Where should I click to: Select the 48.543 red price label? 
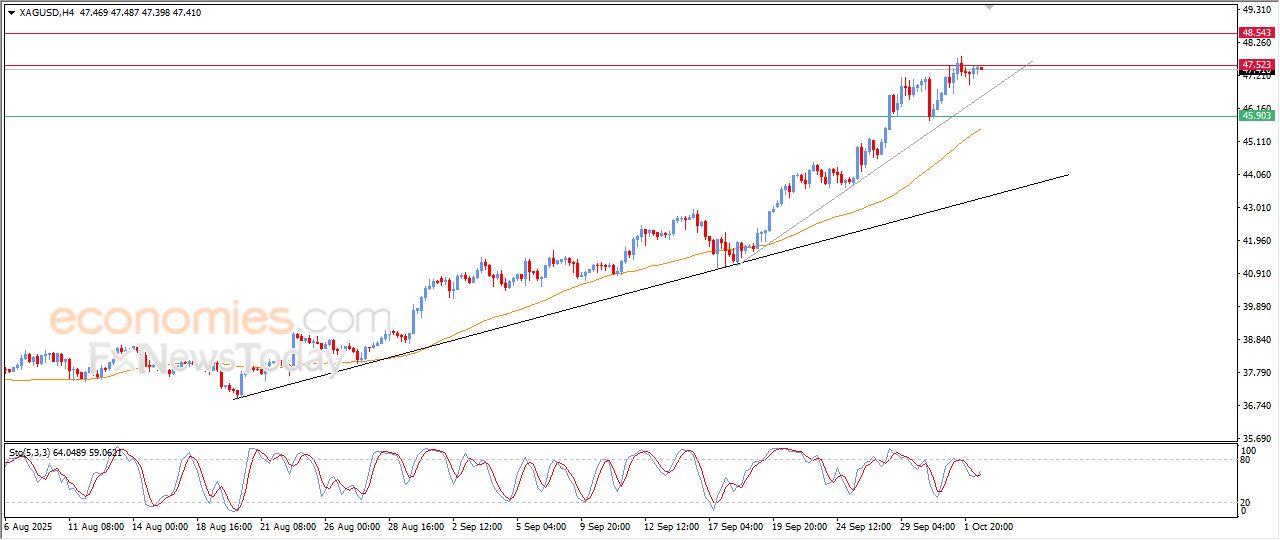click(x=1256, y=33)
